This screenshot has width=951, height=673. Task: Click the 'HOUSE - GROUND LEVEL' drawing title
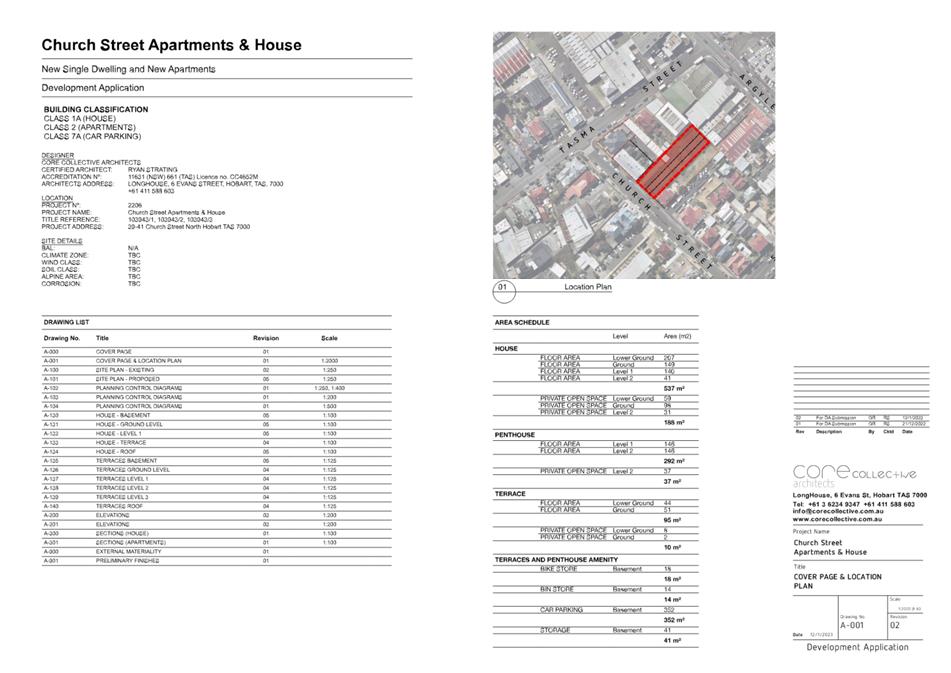129,424
